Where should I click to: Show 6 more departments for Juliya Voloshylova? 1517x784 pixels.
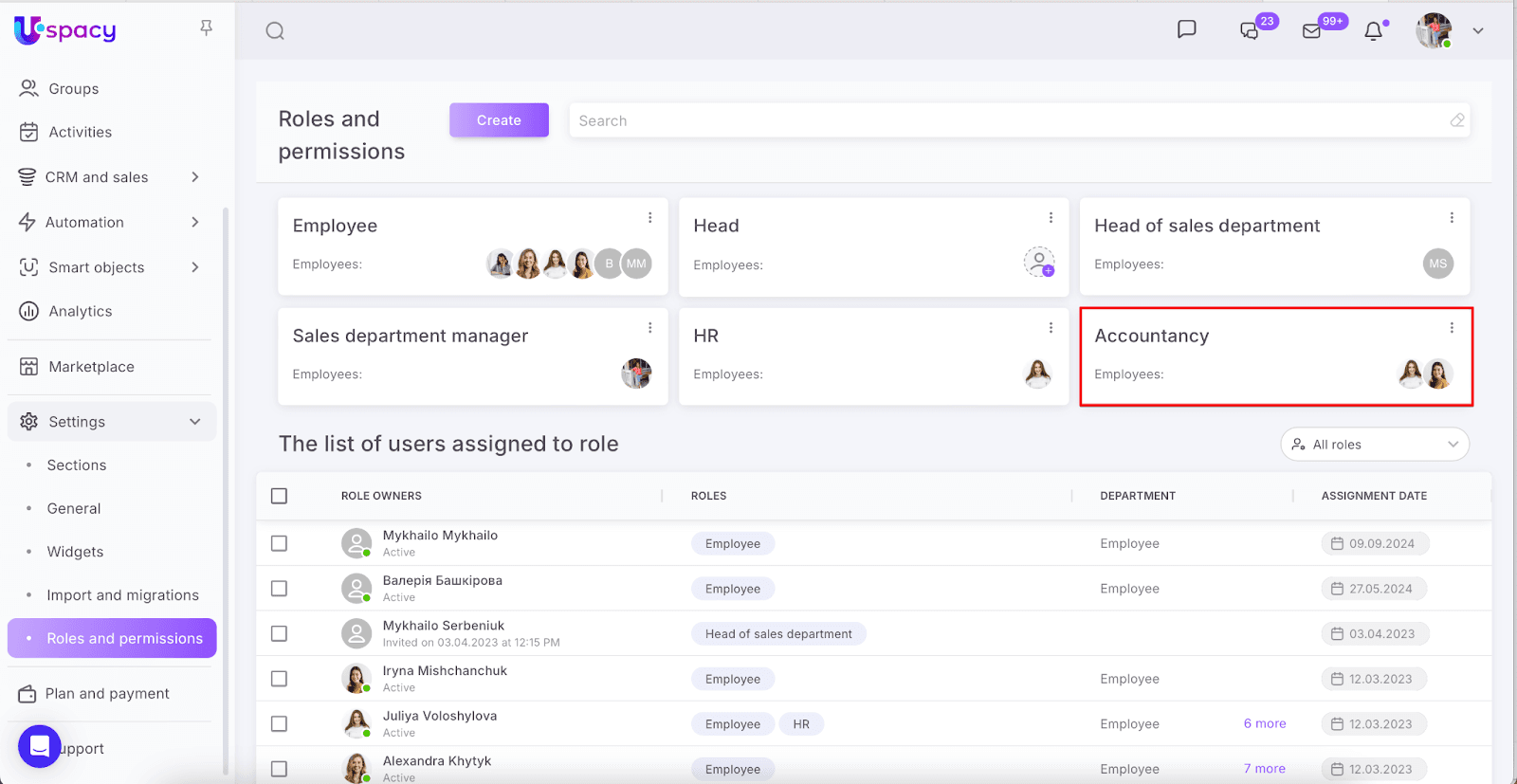[1264, 723]
